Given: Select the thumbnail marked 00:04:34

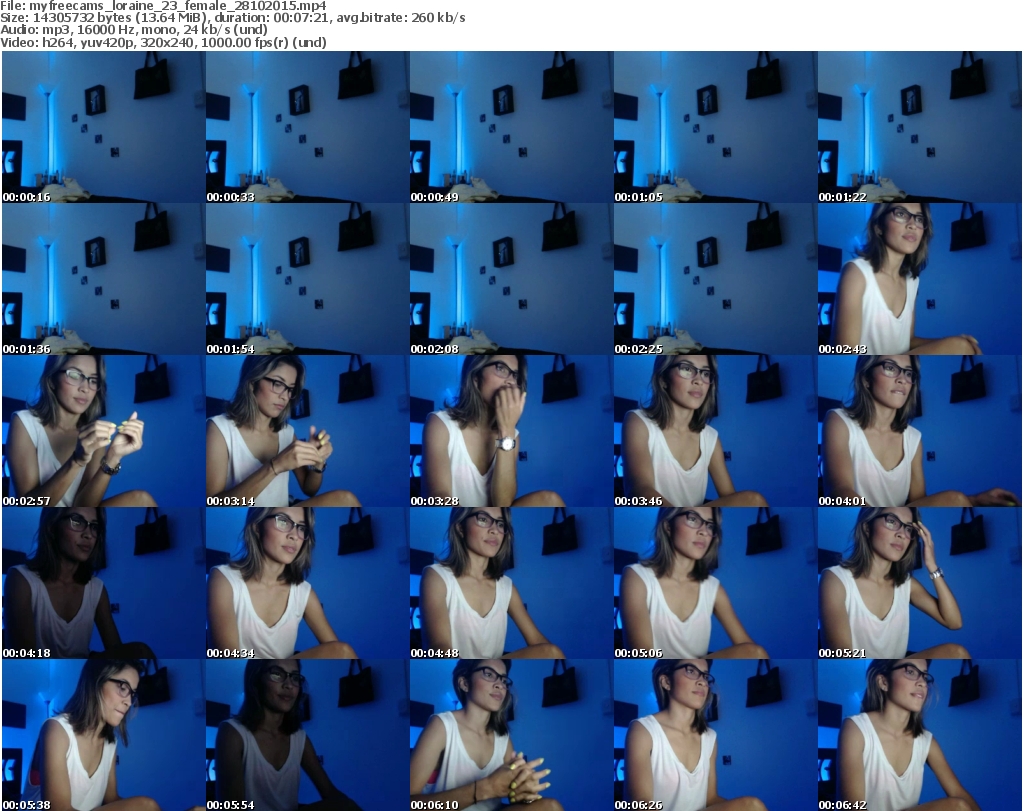Looking at the screenshot, I should tap(308, 583).
